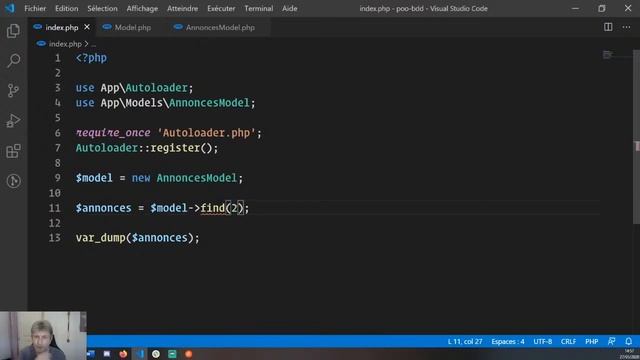Click the PHP file icon in breadcrumb

(41, 44)
